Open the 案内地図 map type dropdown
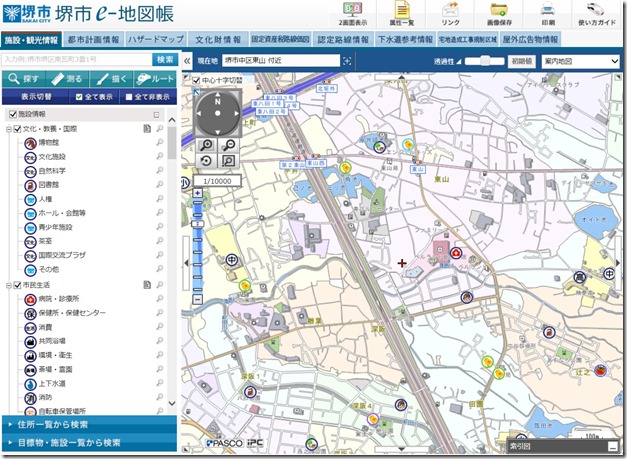 tap(581, 61)
